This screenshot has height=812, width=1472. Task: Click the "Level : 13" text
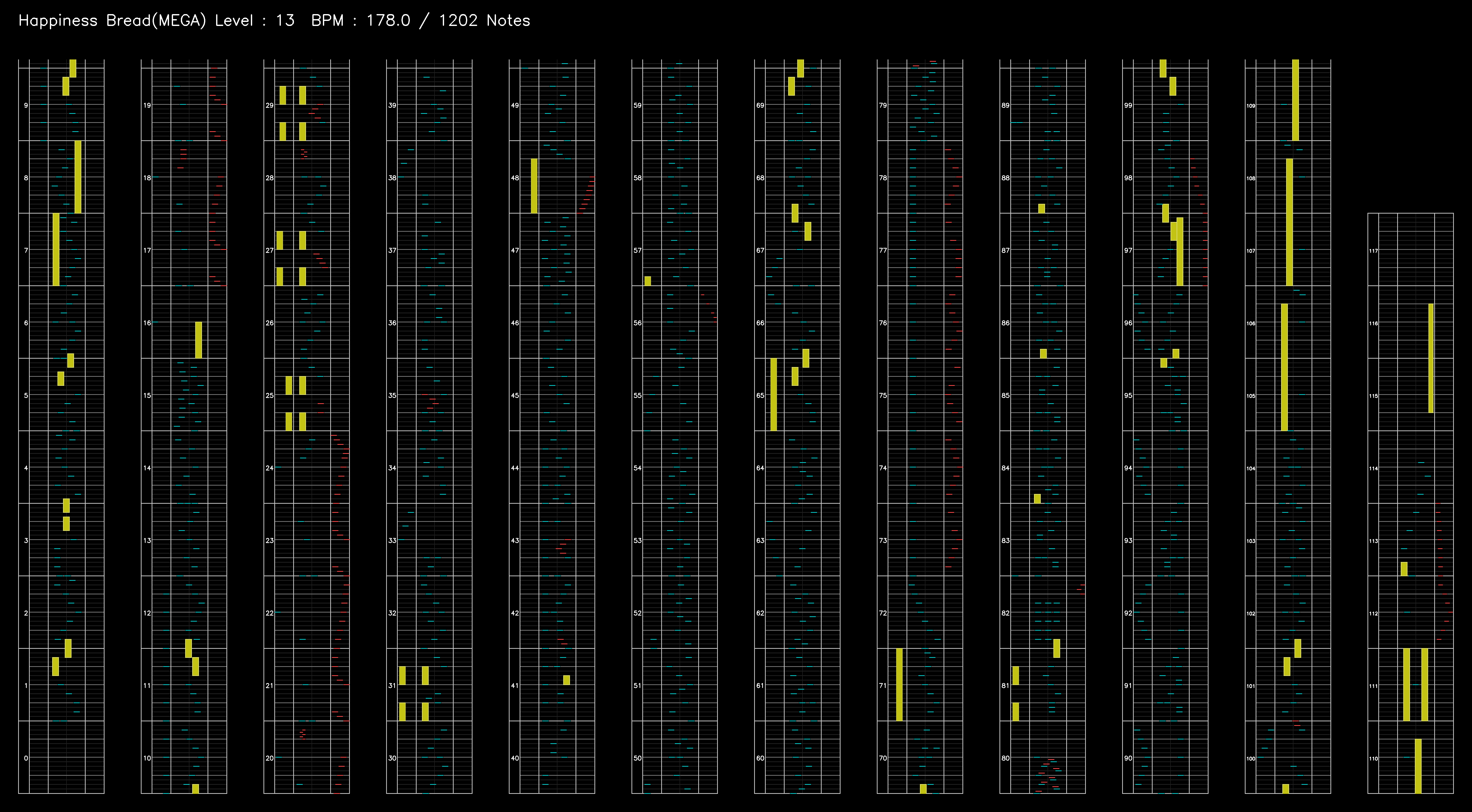point(255,21)
